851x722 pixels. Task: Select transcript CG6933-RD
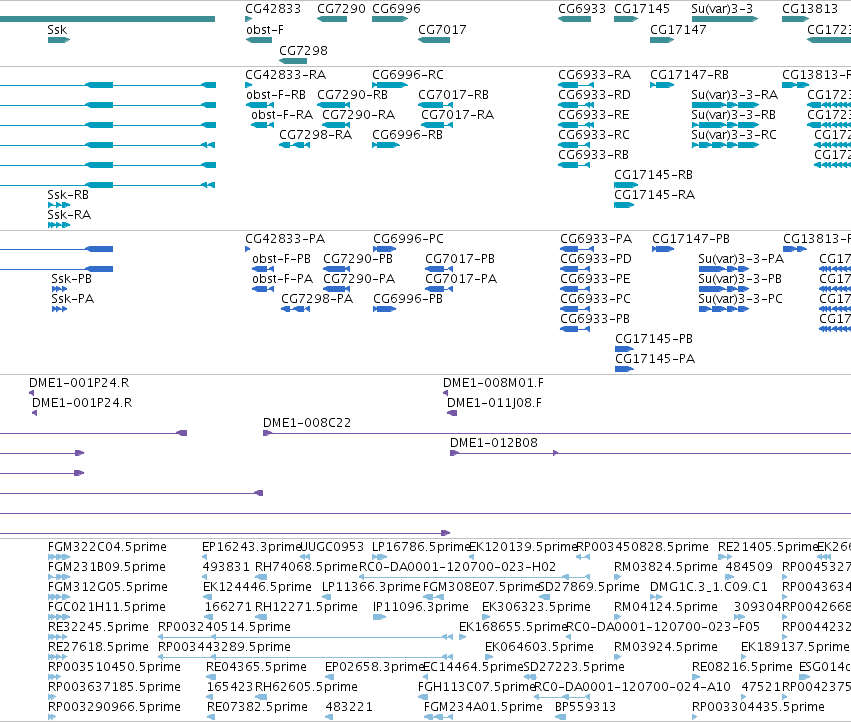594,94
